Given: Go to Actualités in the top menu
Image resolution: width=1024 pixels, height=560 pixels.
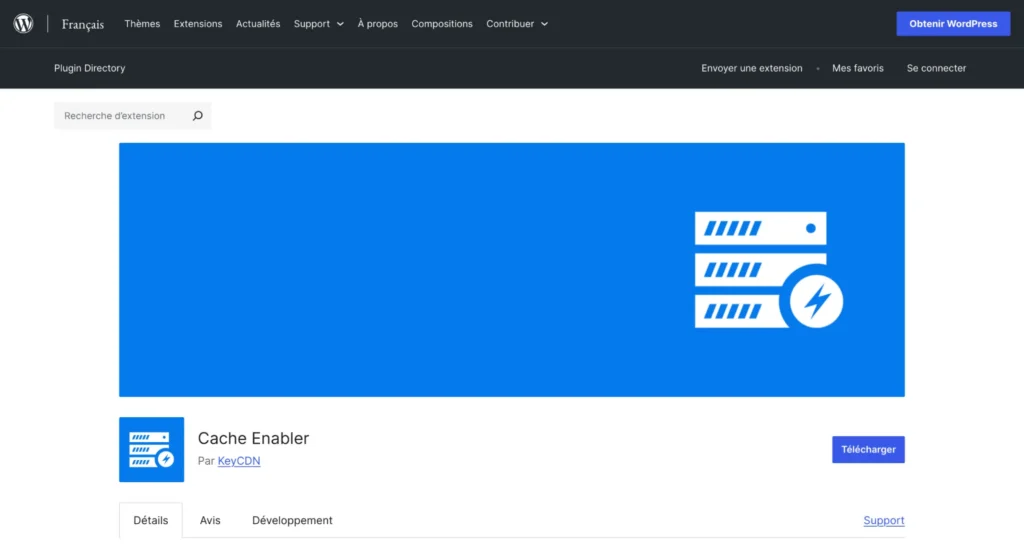Looking at the screenshot, I should click(x=258, y=23).
